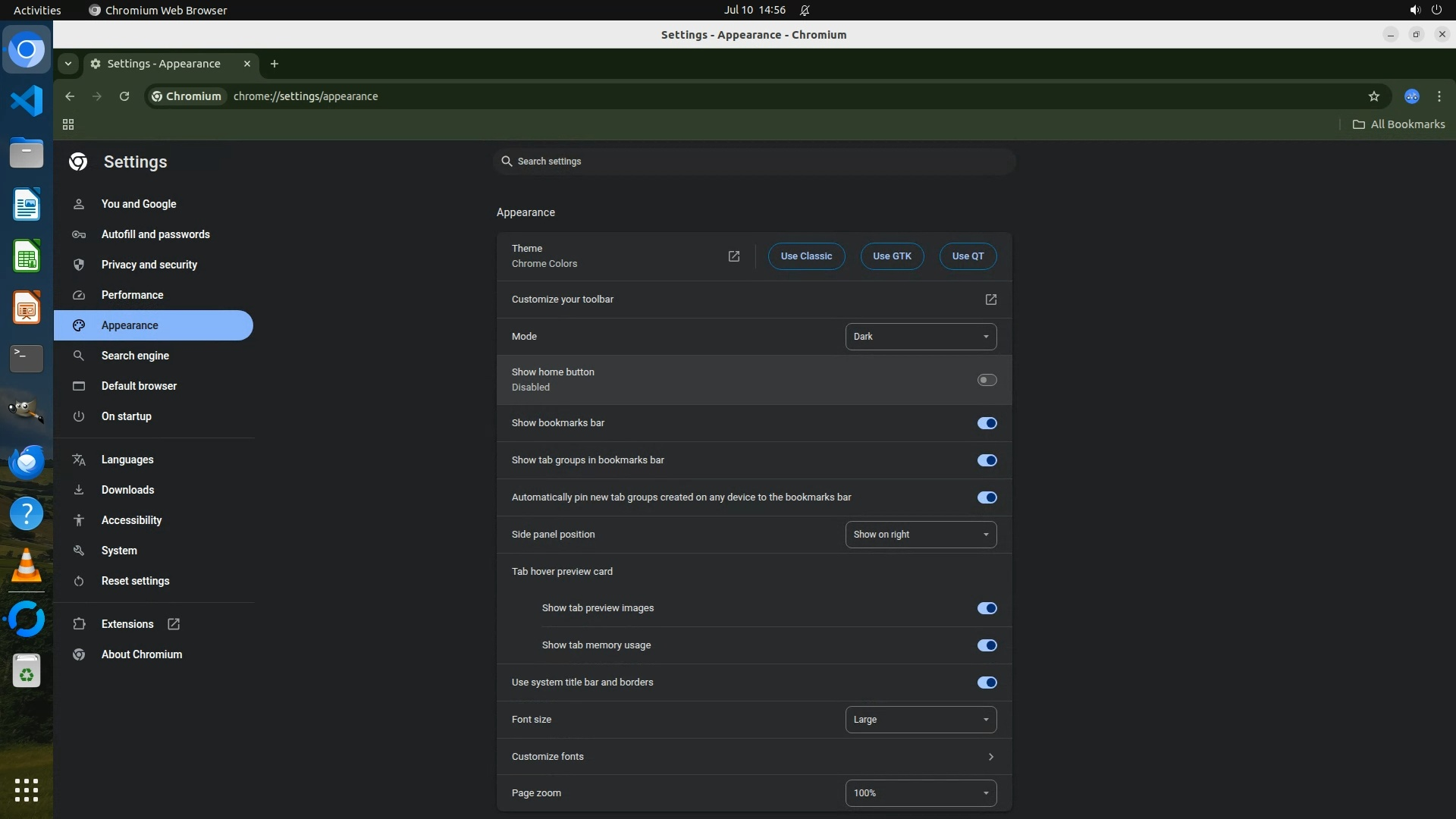Enable the Show home button toggle
The height and width of the screenshot is (819, 1456).
[987, 380]
